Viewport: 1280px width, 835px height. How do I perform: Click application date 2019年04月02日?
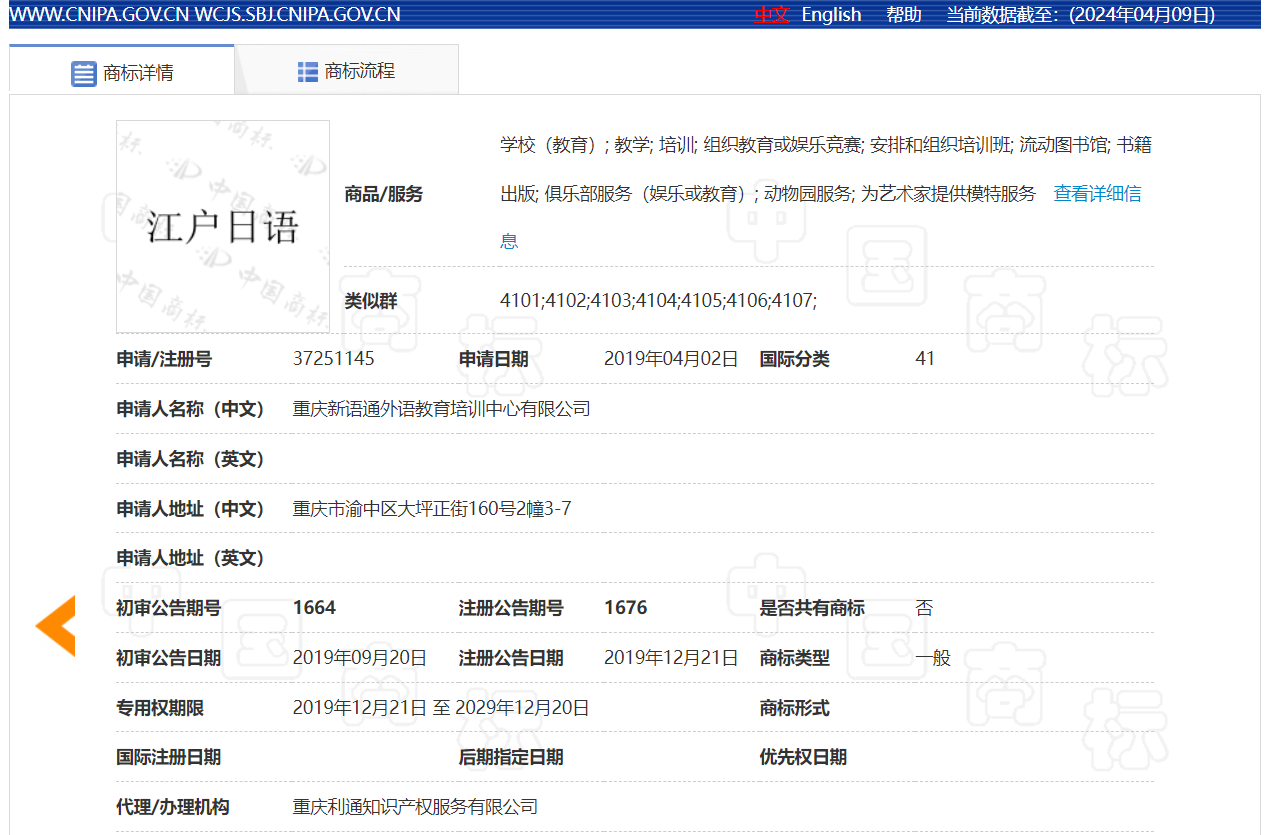(x=671, y=358)
